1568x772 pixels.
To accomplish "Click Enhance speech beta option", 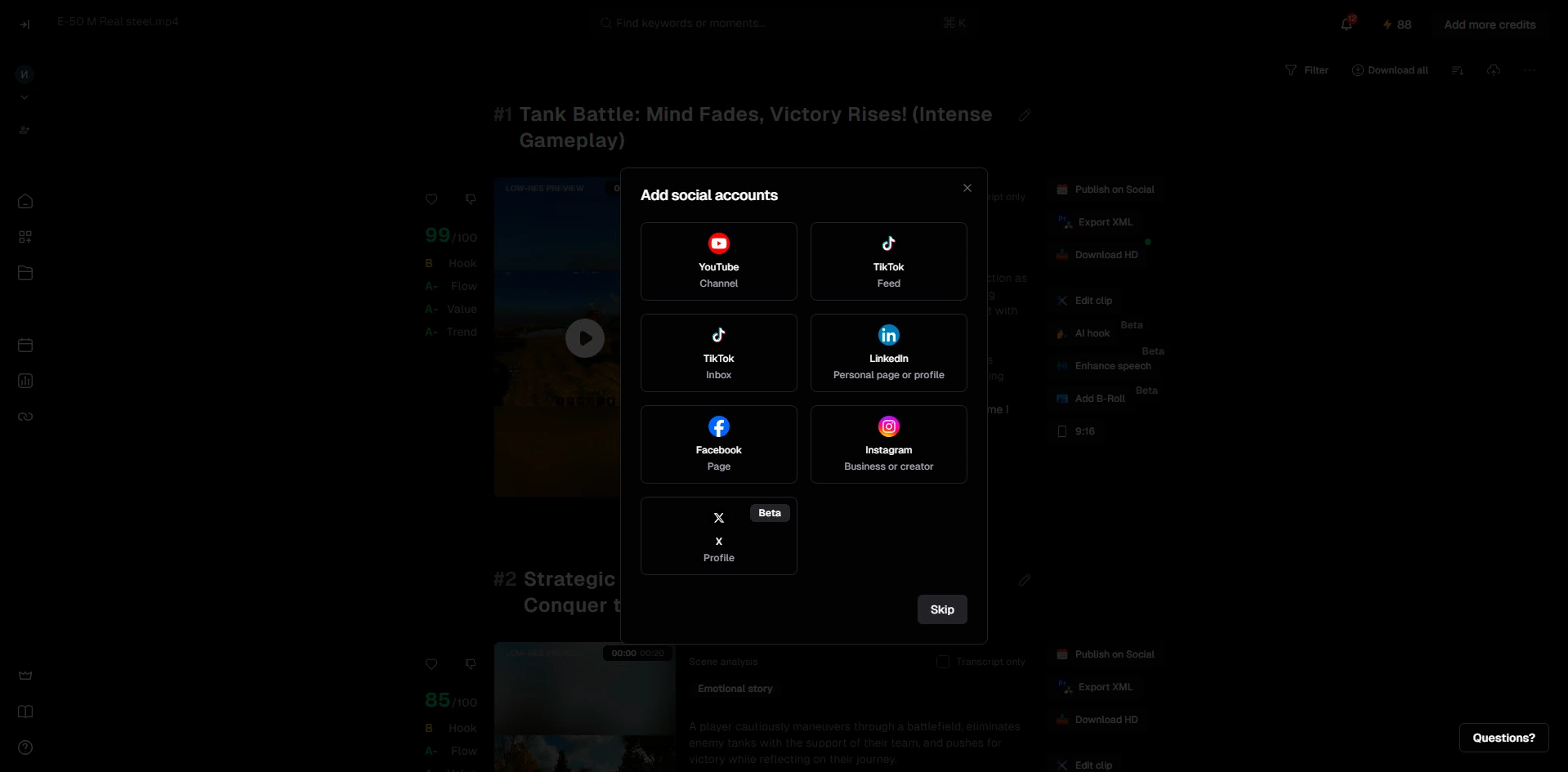I will [1104, 366].
